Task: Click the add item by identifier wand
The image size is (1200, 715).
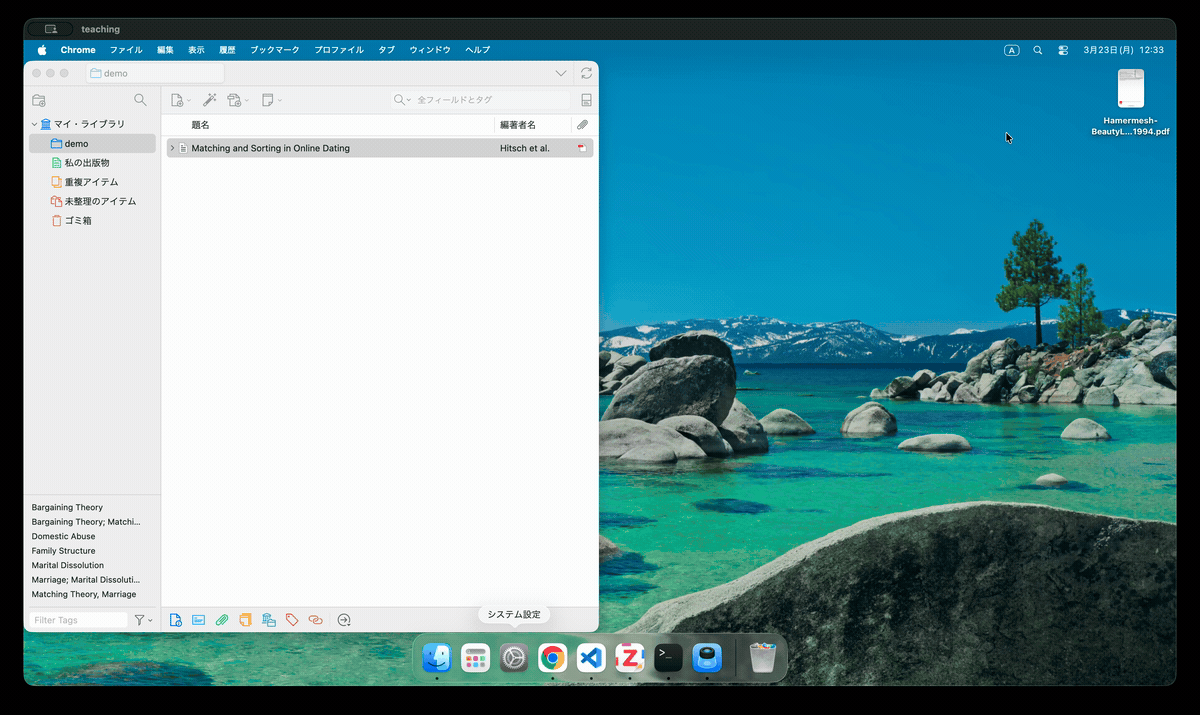Action: pos(209,100)
